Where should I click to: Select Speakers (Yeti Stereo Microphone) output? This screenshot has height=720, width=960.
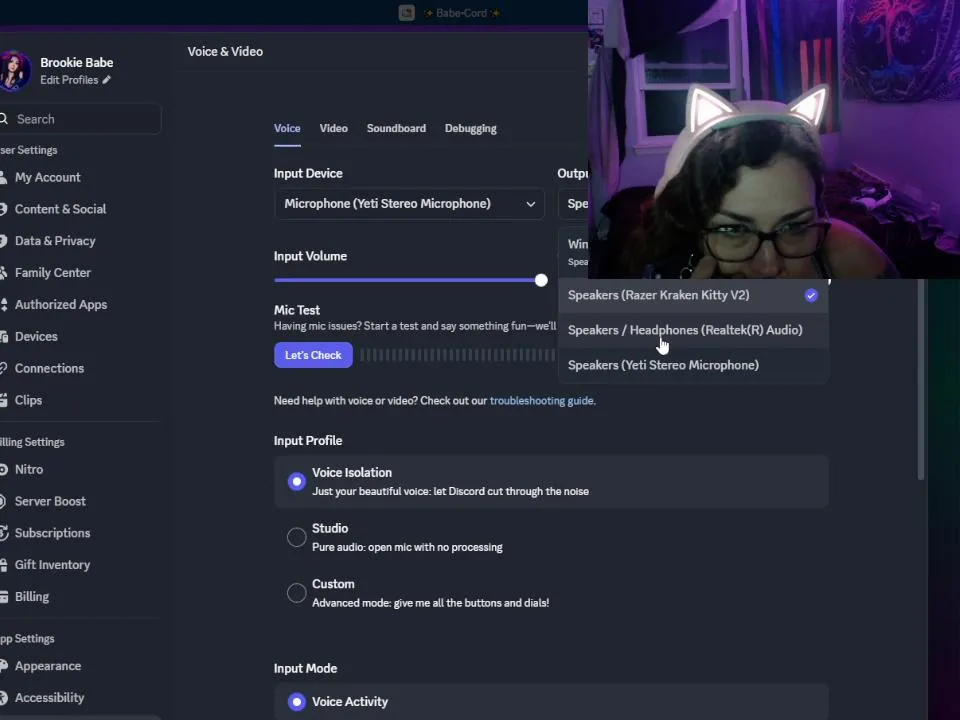(x=693, y=366)
